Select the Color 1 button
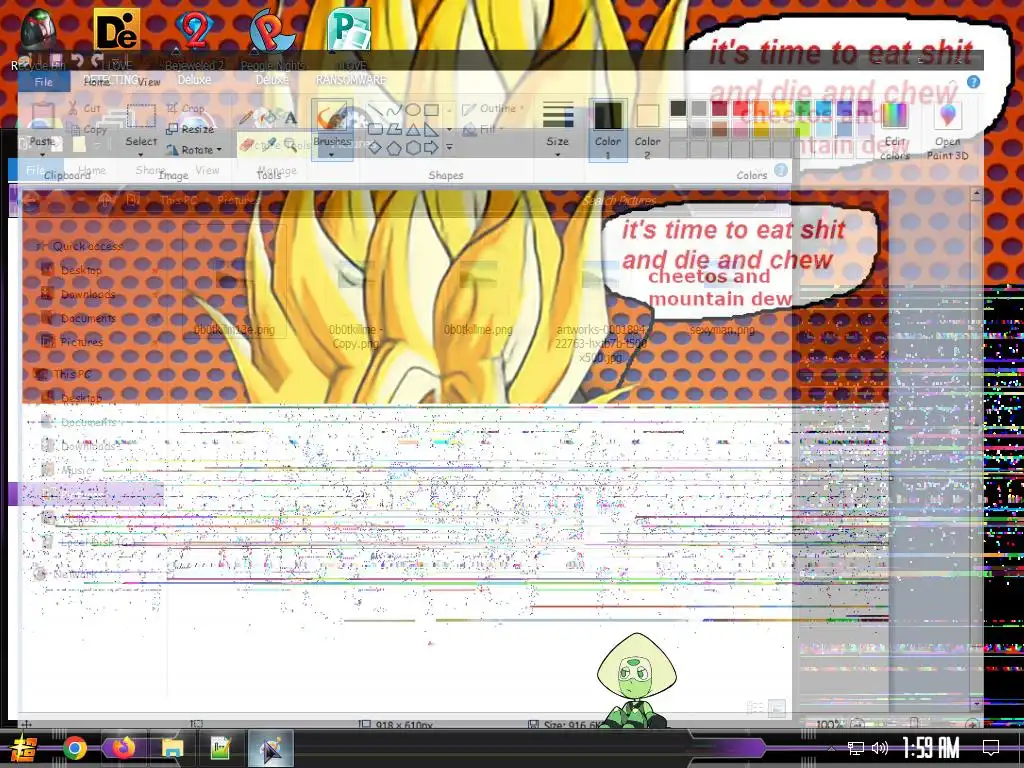 click(607, 129)
